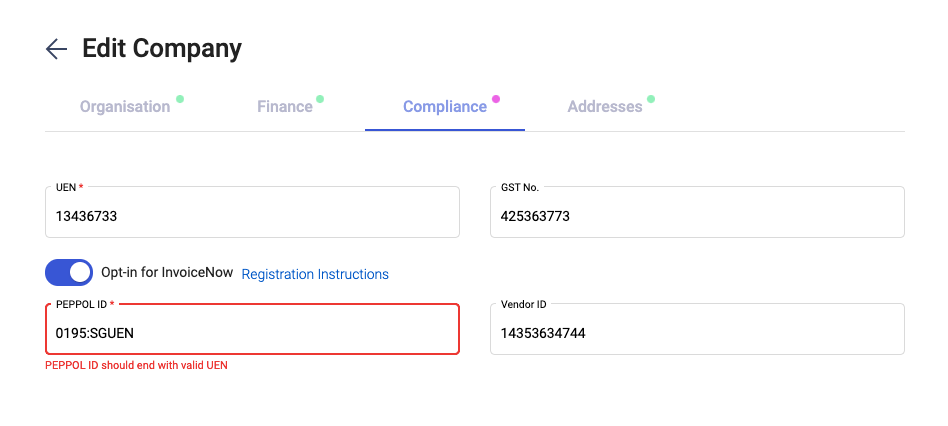
Task: Switch to the Organisation tab
Action: click(x=125, y=107)
